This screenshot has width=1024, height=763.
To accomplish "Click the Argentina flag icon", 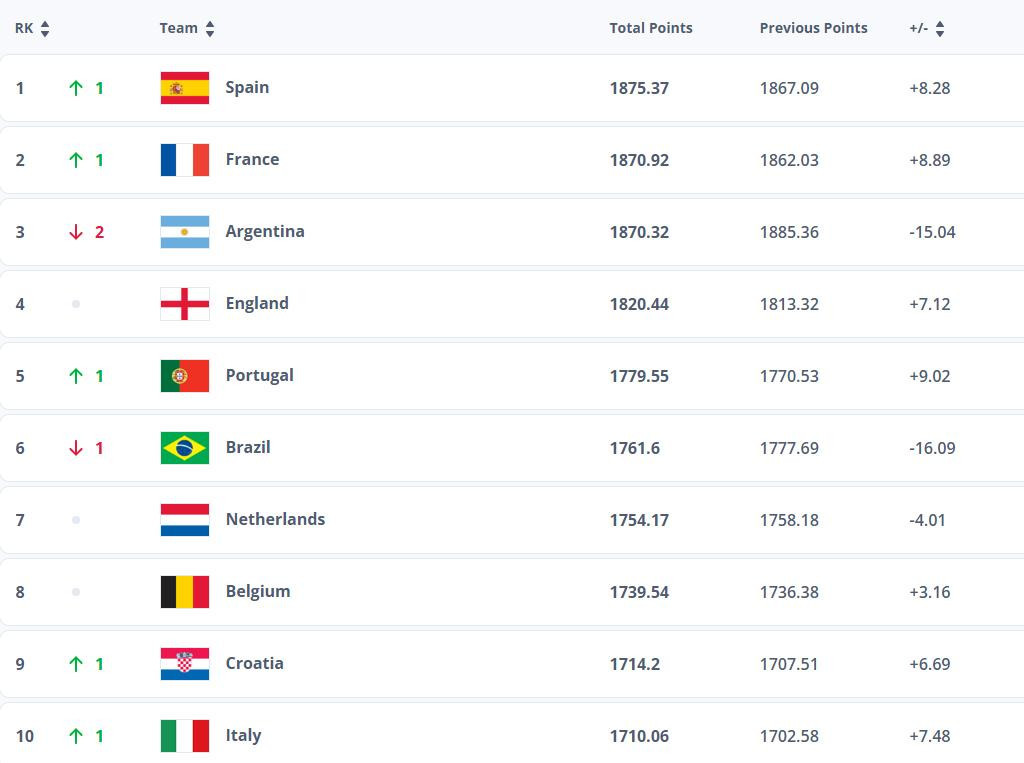I will tap(184, 231).
